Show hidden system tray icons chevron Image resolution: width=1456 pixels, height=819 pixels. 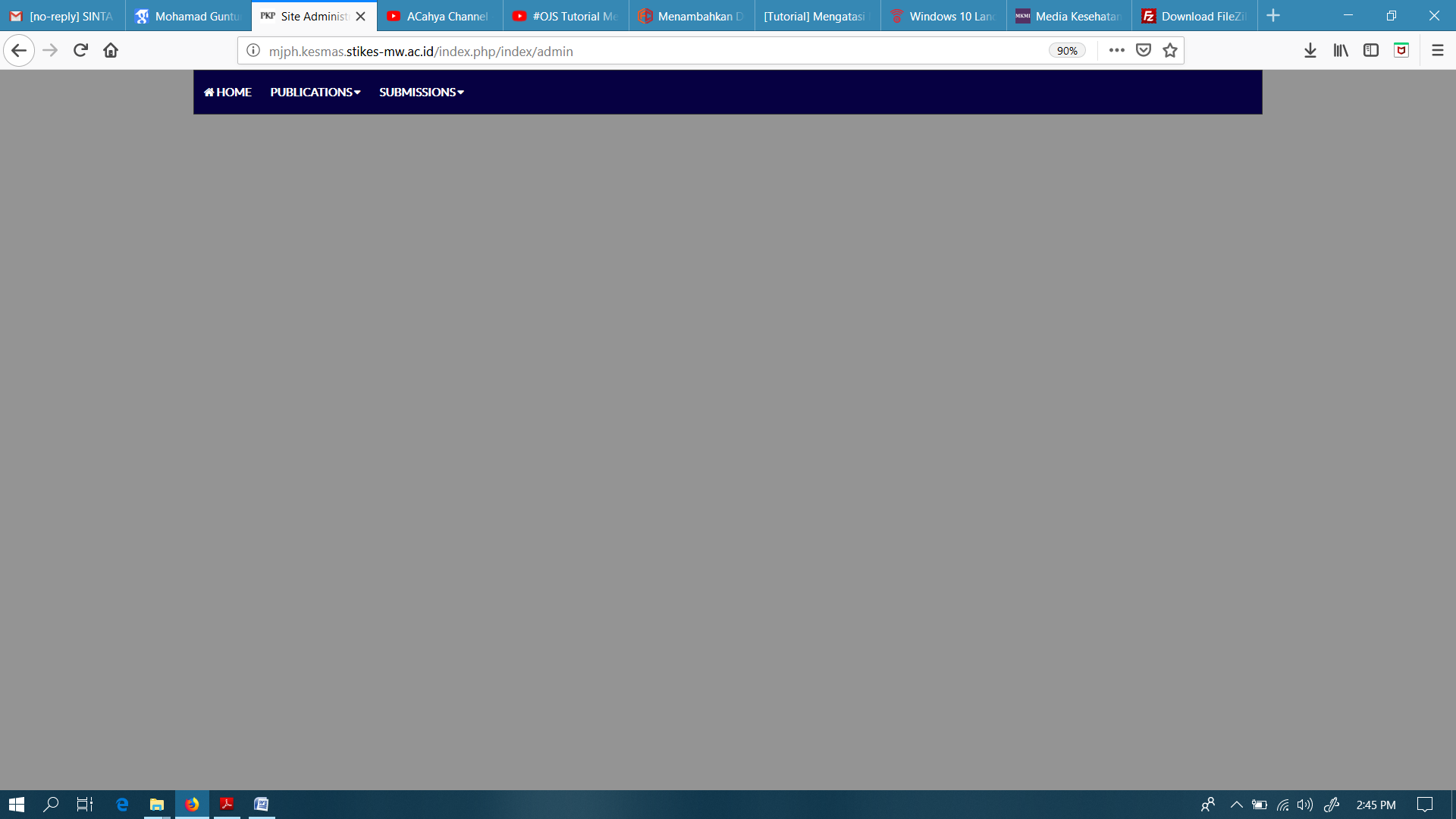1236,805
